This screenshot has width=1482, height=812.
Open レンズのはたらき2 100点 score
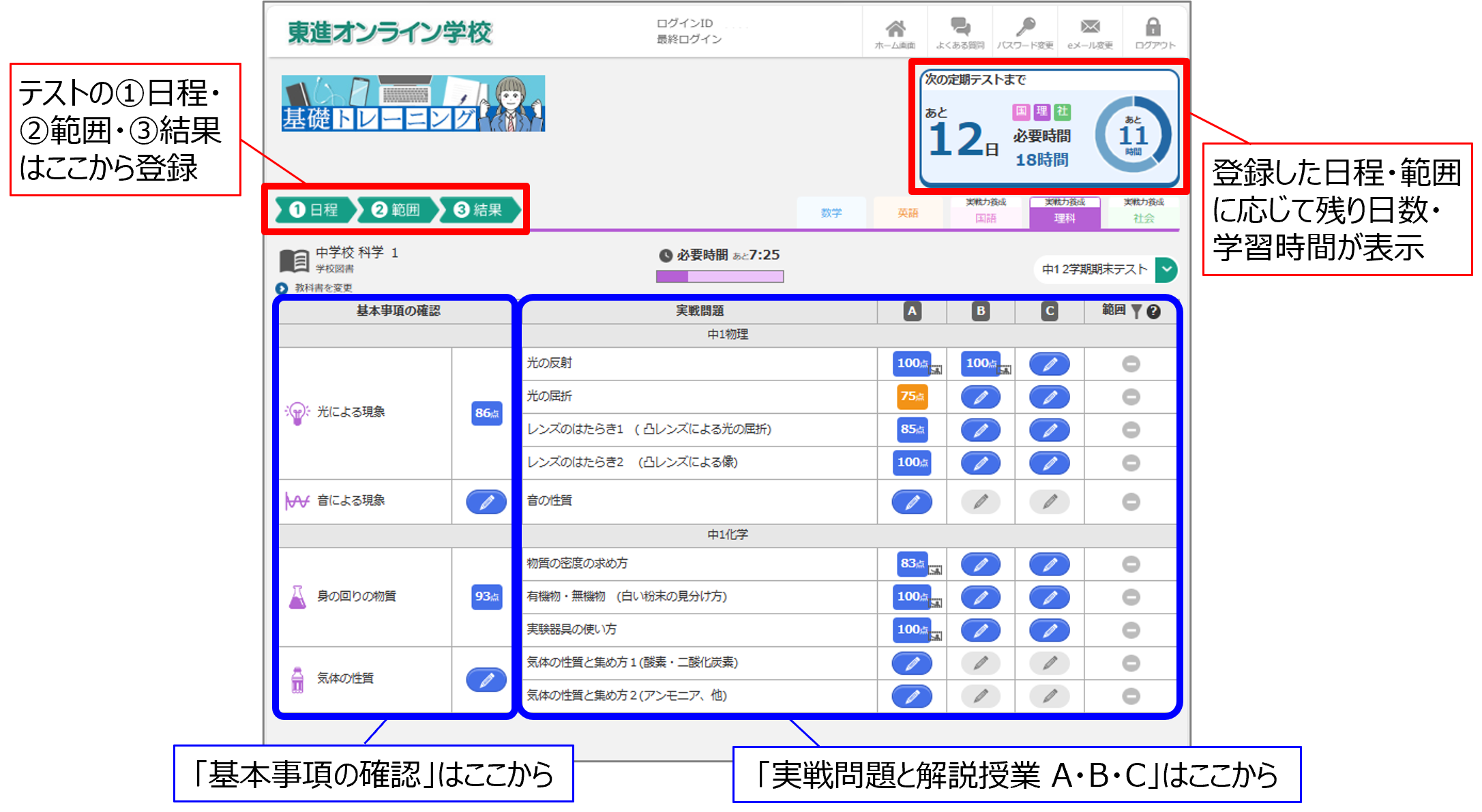point(912,463)
